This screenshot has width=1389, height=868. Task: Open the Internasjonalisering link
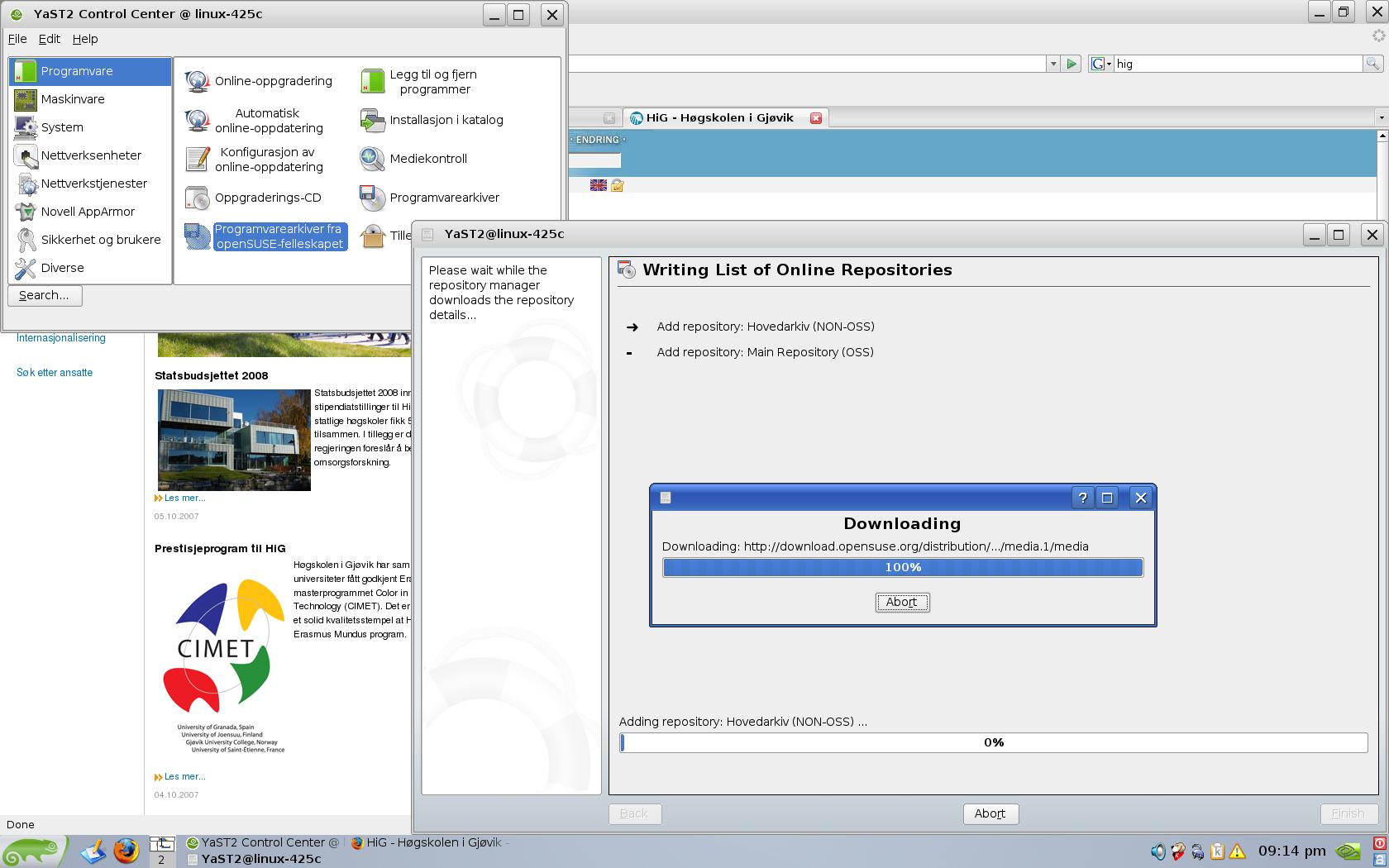click(61, 338)
